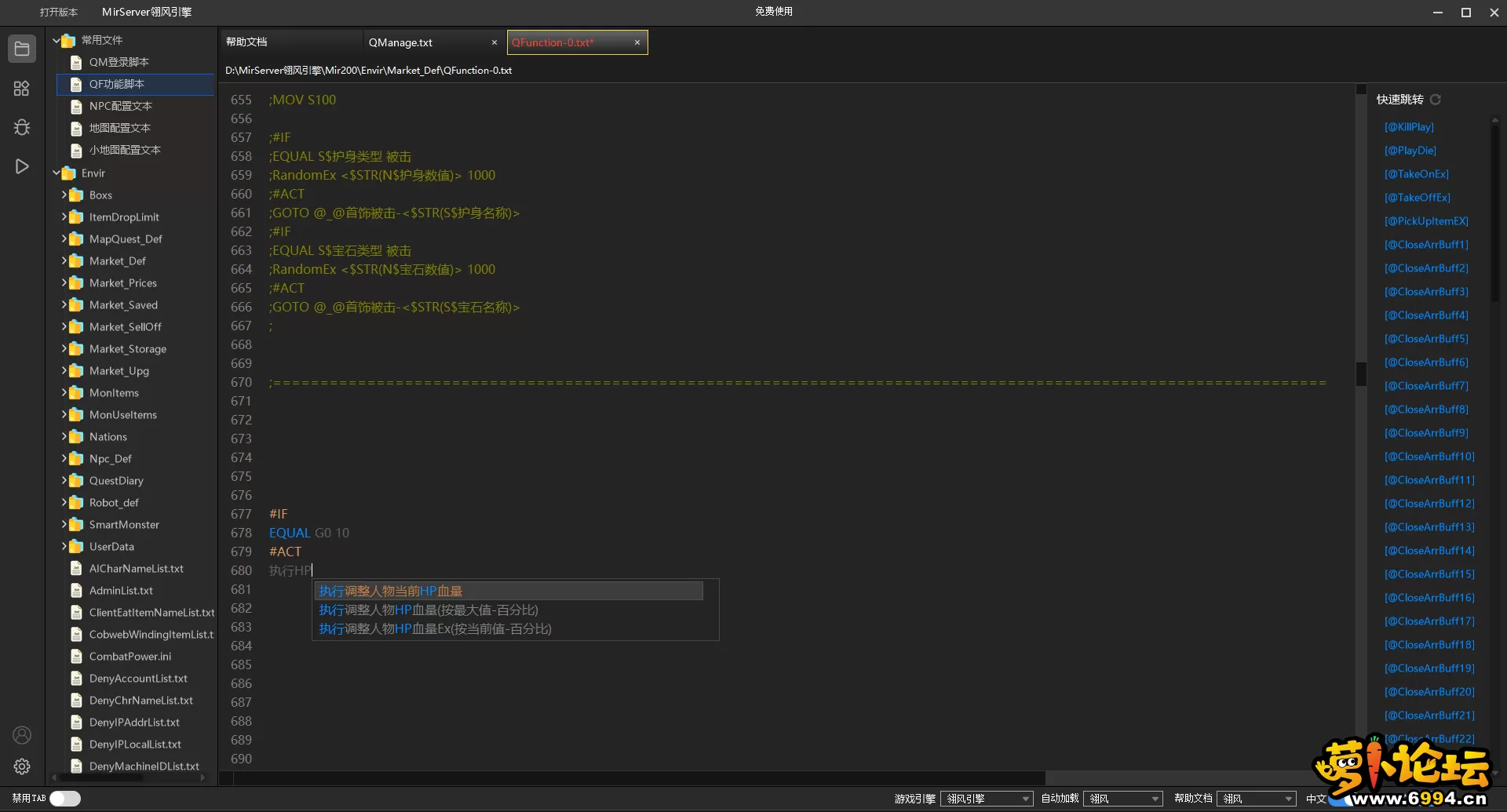The image size is (1507, 812).
Task: Close the QFunction-0.txt tab
Action: click(637, 42)
